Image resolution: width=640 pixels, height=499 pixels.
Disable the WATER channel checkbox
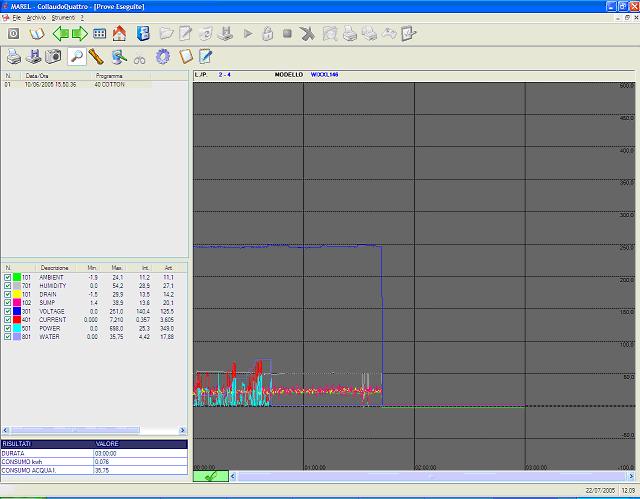point(8,337)
